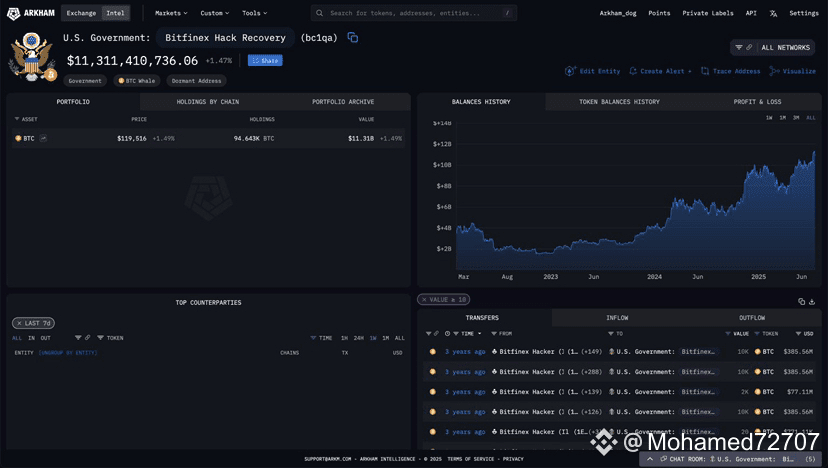Viewport: 828px width, 468px height.
Task: Set counterparties time range to 1H
Action: 344,338
